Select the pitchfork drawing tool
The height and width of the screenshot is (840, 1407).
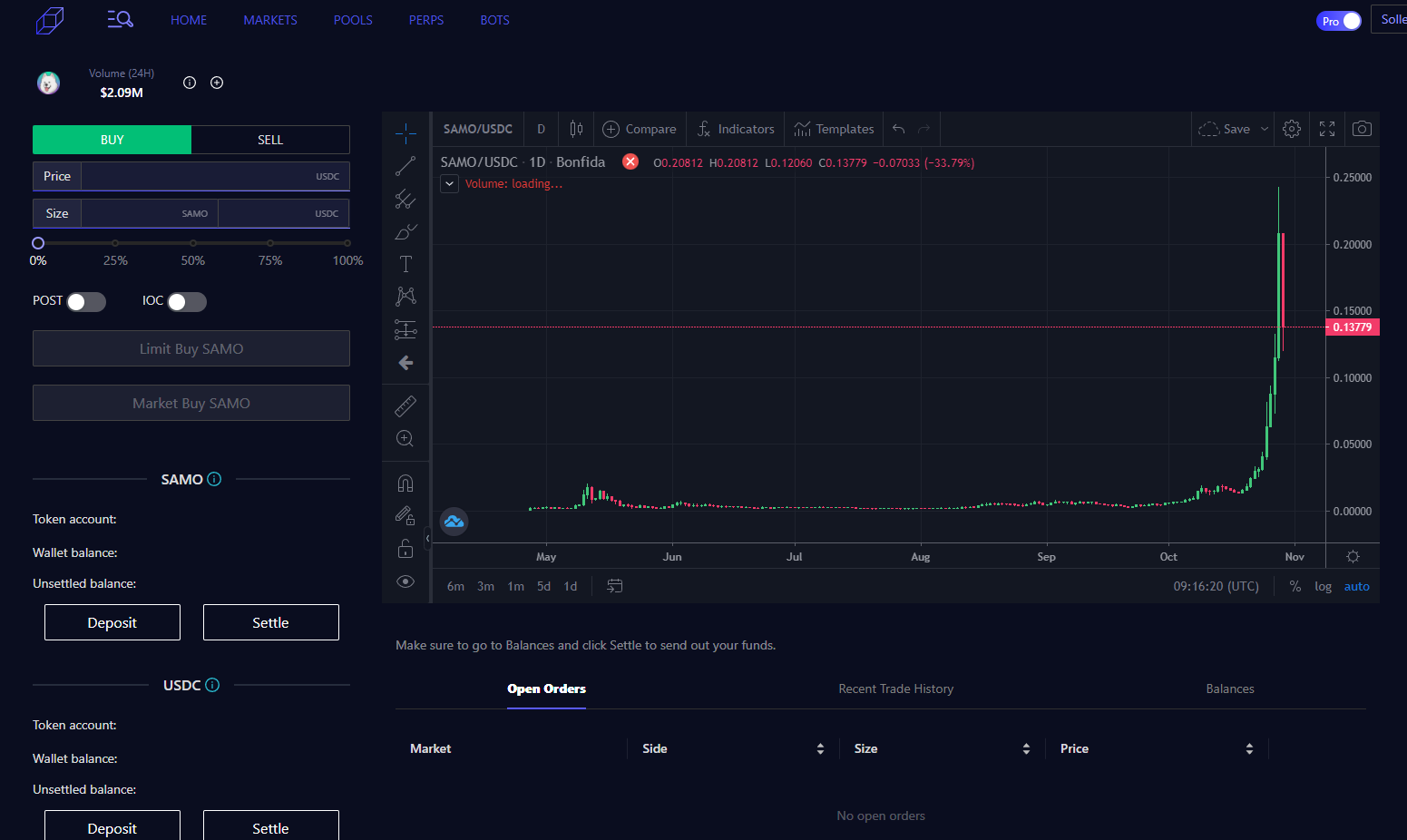click(x=405, y=199)
